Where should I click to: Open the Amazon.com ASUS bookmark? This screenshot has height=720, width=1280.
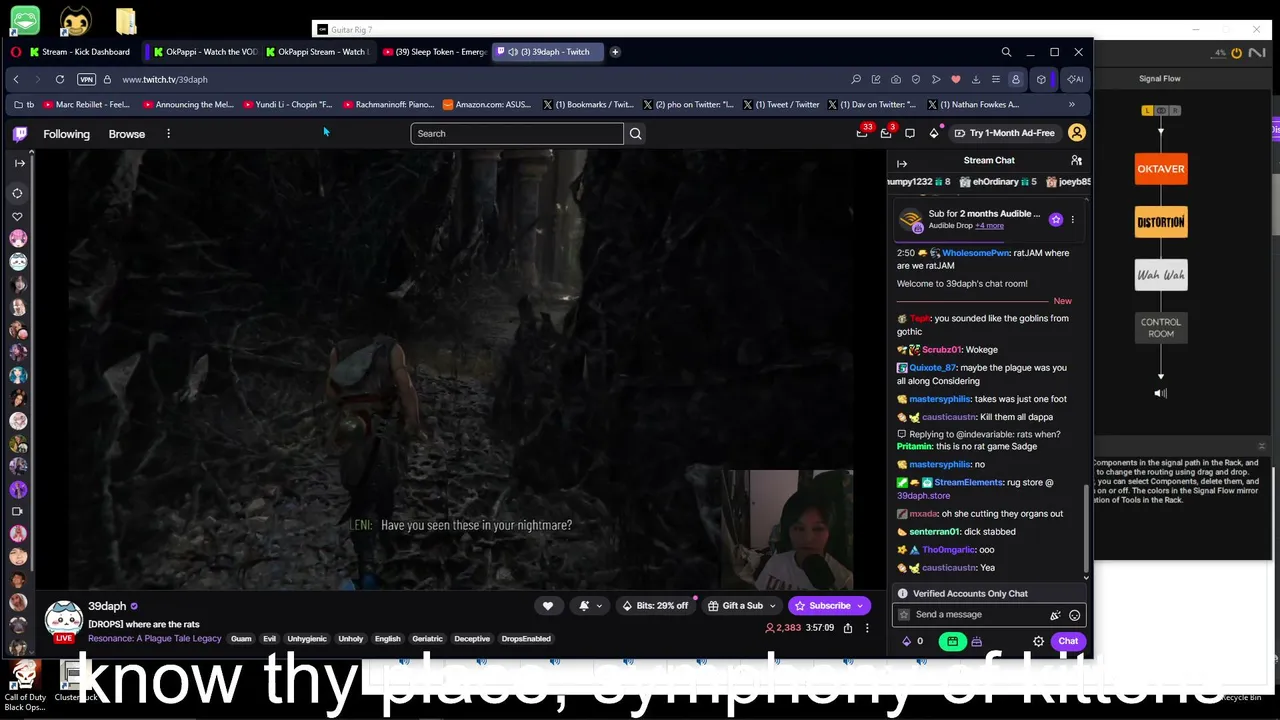pos(487,104)
